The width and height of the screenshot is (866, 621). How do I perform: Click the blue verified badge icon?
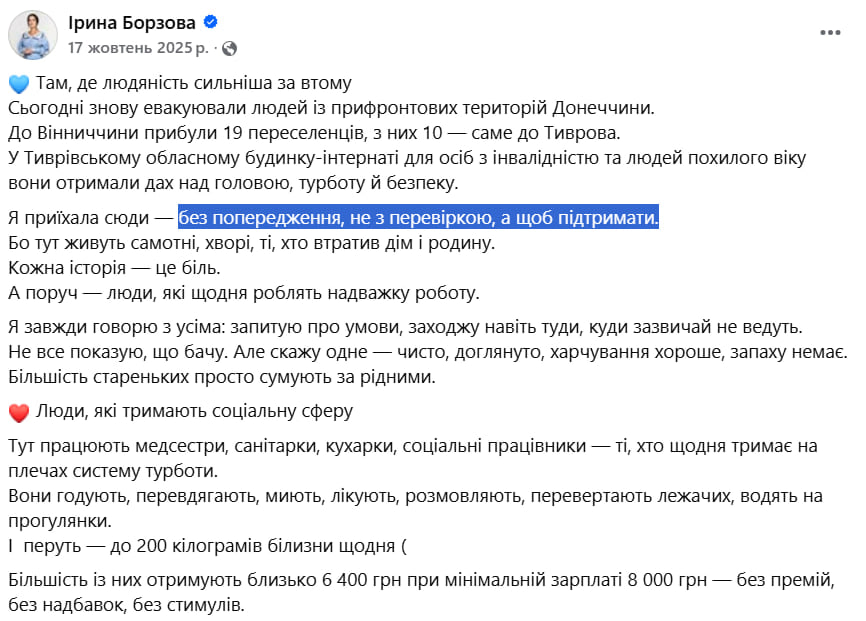click(211, 23)
